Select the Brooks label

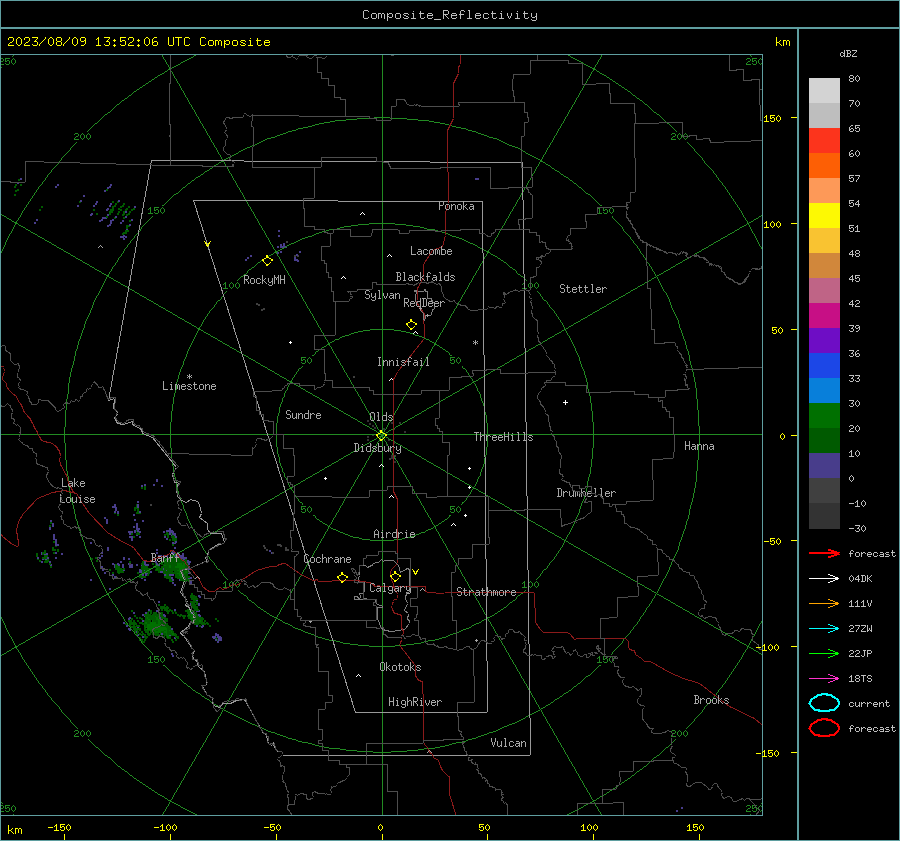pos(711,700)
